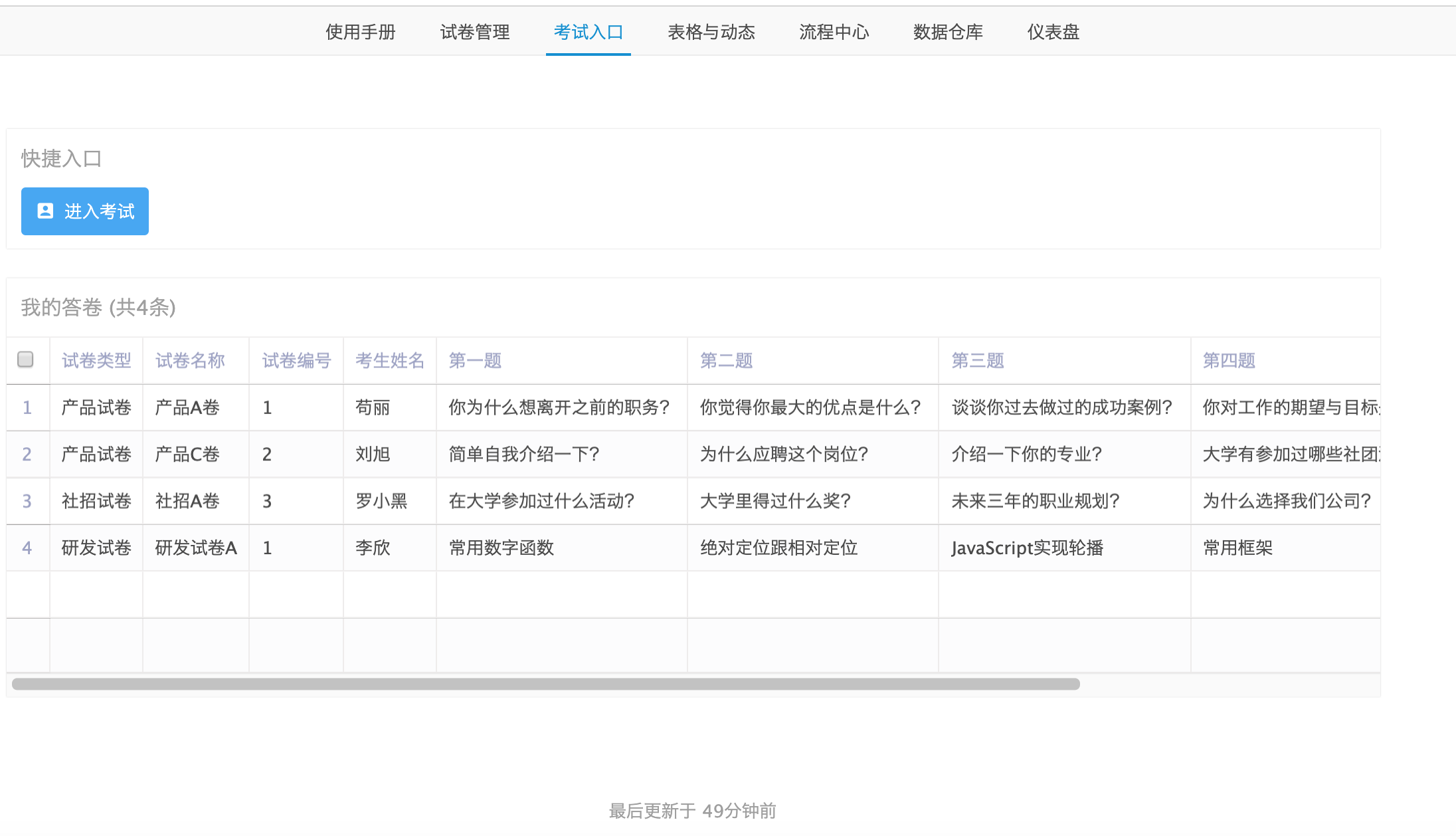Open the 使用手册 tab

coord(360,32)
